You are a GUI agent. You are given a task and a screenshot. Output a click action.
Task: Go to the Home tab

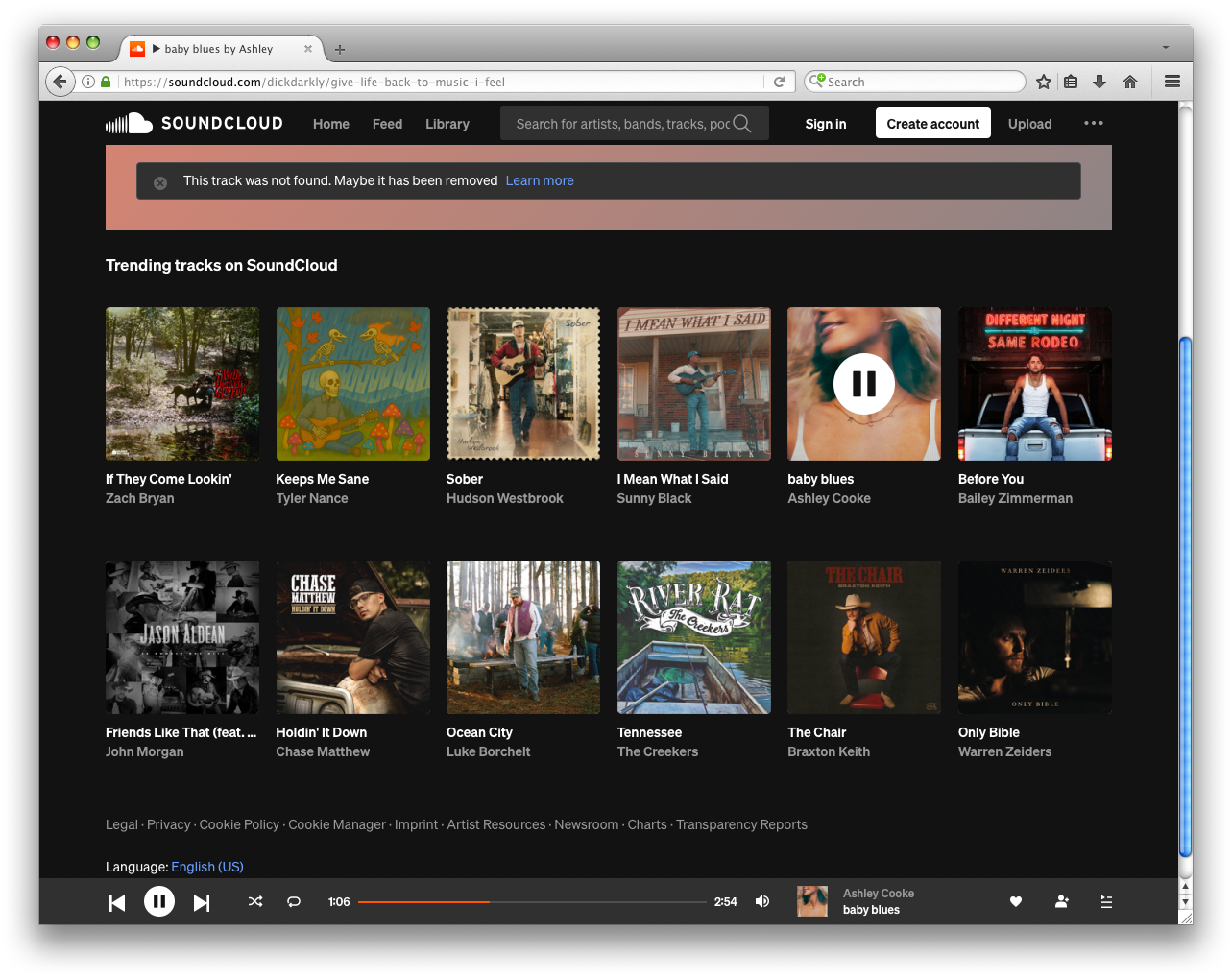point(331,124)
